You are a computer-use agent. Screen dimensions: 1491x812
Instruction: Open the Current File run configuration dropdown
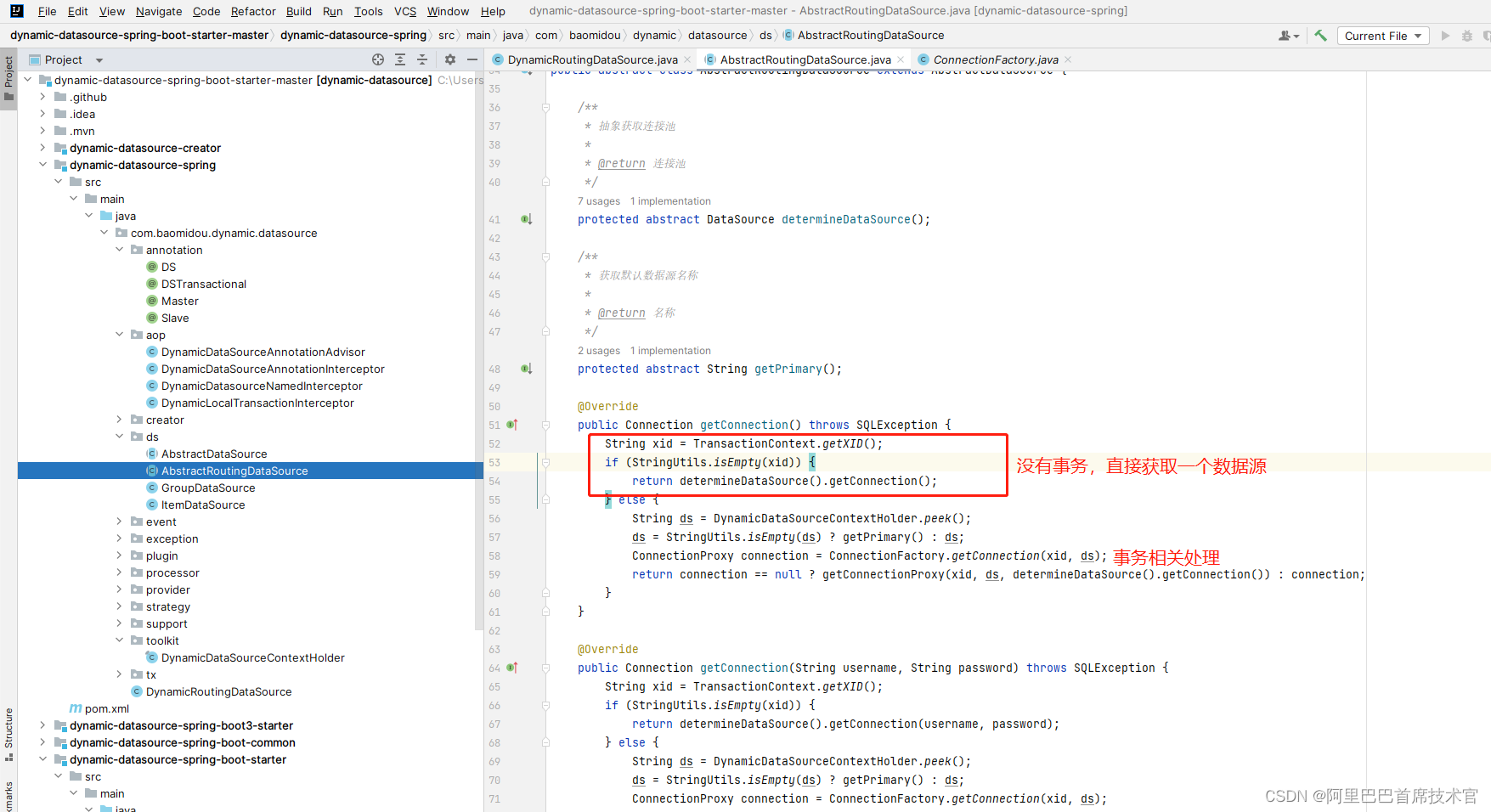click(1383, 36)
